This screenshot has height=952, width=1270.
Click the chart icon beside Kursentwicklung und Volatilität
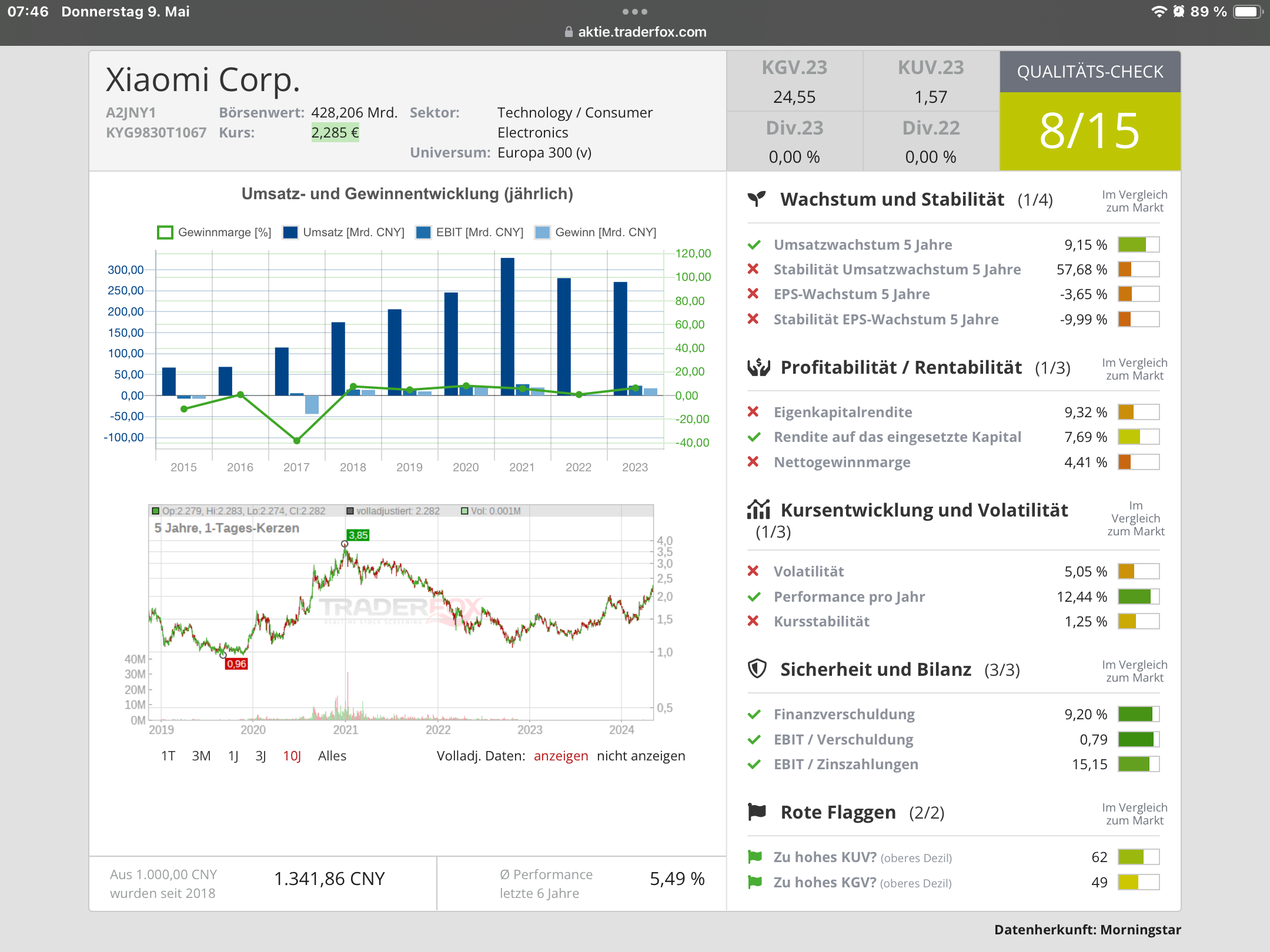coord(758,509)
